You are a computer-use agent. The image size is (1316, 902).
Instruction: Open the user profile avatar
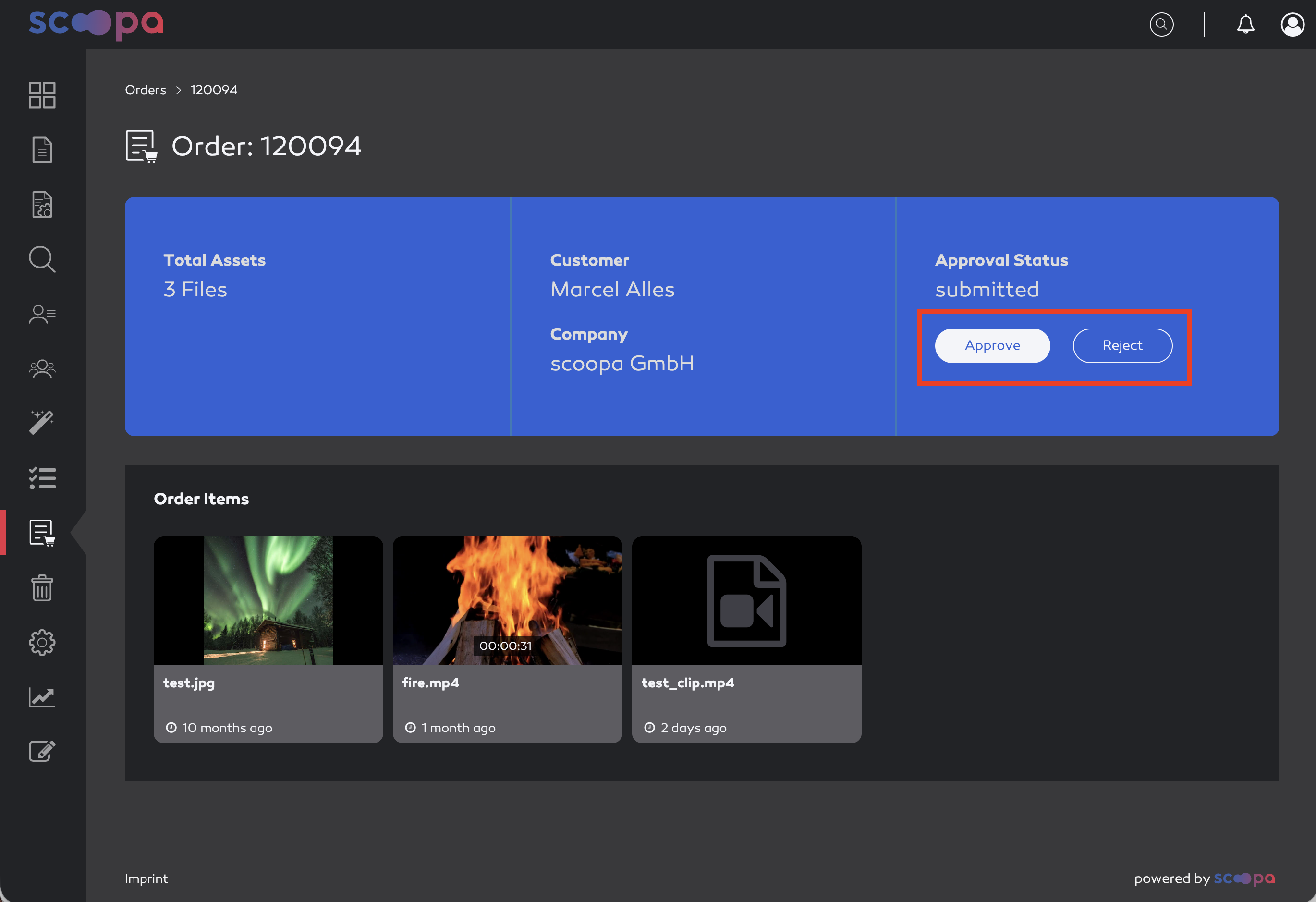(x=1292, y=24)
